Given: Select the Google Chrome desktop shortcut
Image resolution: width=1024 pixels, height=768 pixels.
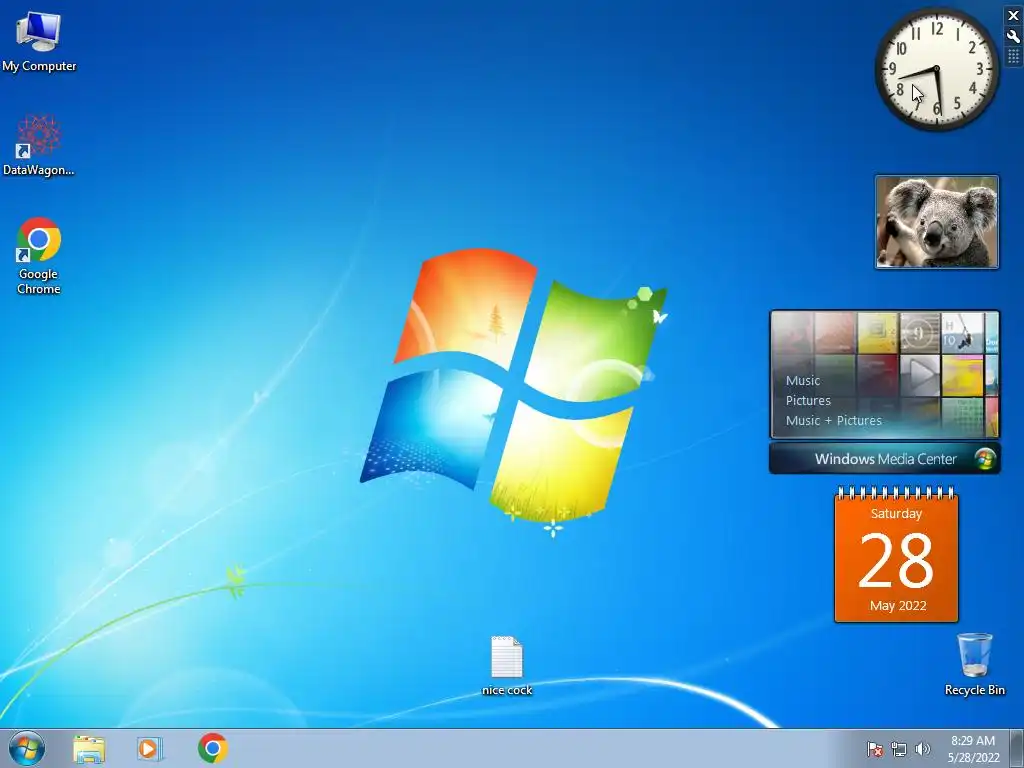Looking at the screenshot, I should click(39, 256).
